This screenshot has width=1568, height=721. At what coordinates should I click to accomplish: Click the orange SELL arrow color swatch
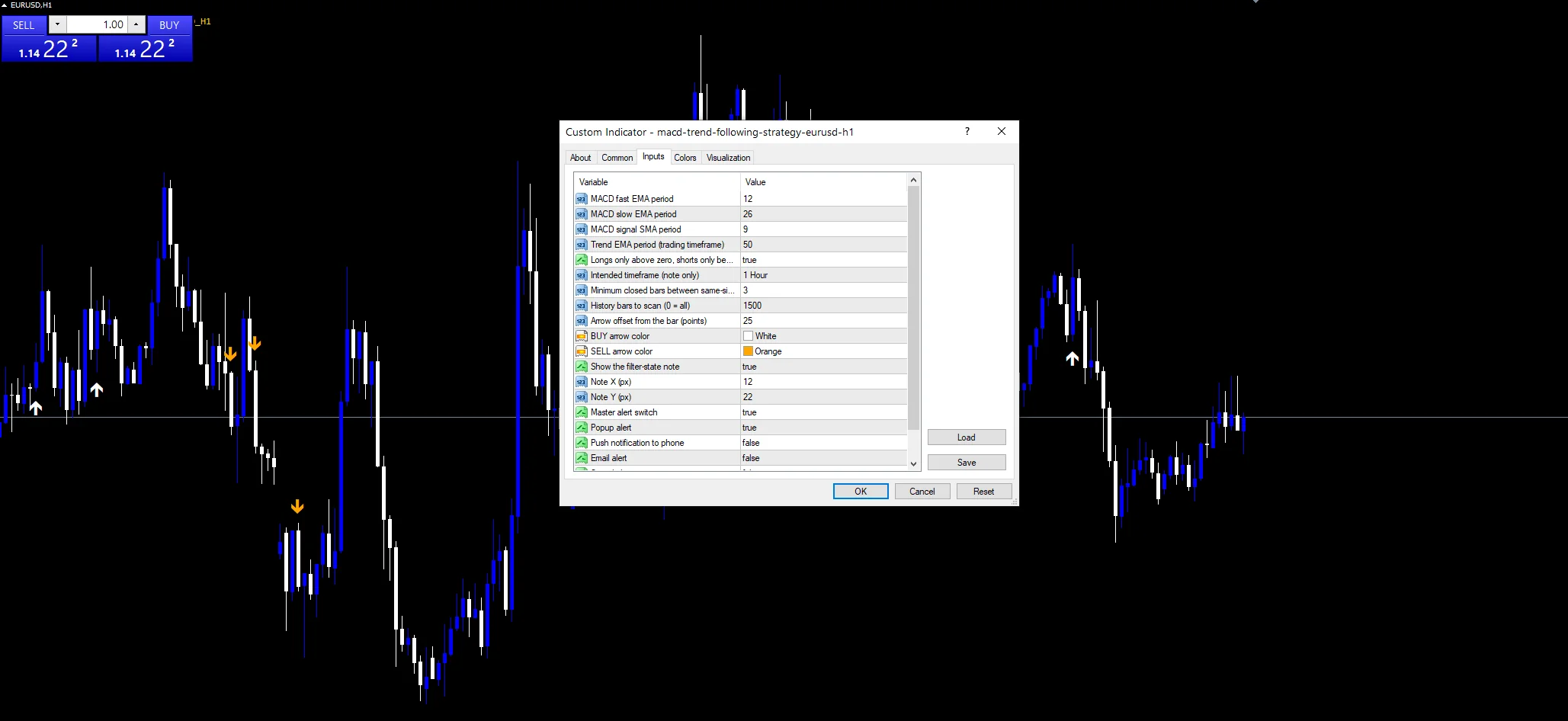tap(748, 351)
